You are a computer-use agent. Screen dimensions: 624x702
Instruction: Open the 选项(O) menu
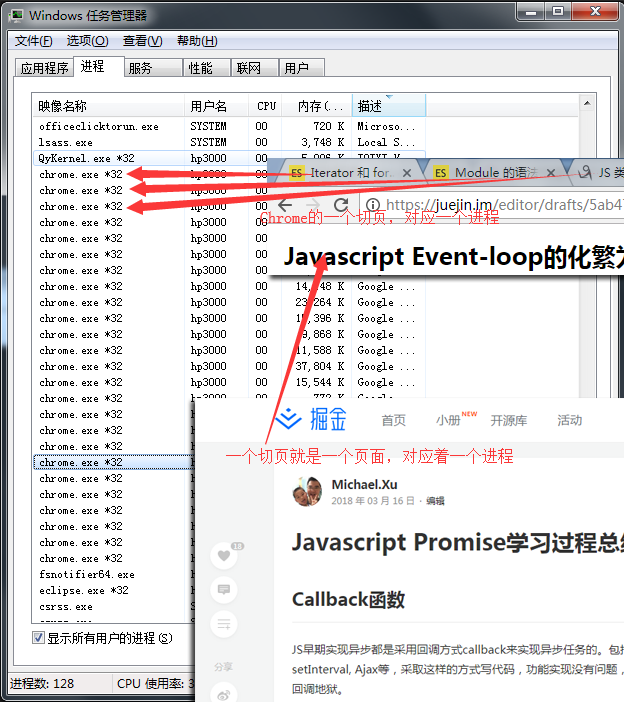tap(87, 41)
